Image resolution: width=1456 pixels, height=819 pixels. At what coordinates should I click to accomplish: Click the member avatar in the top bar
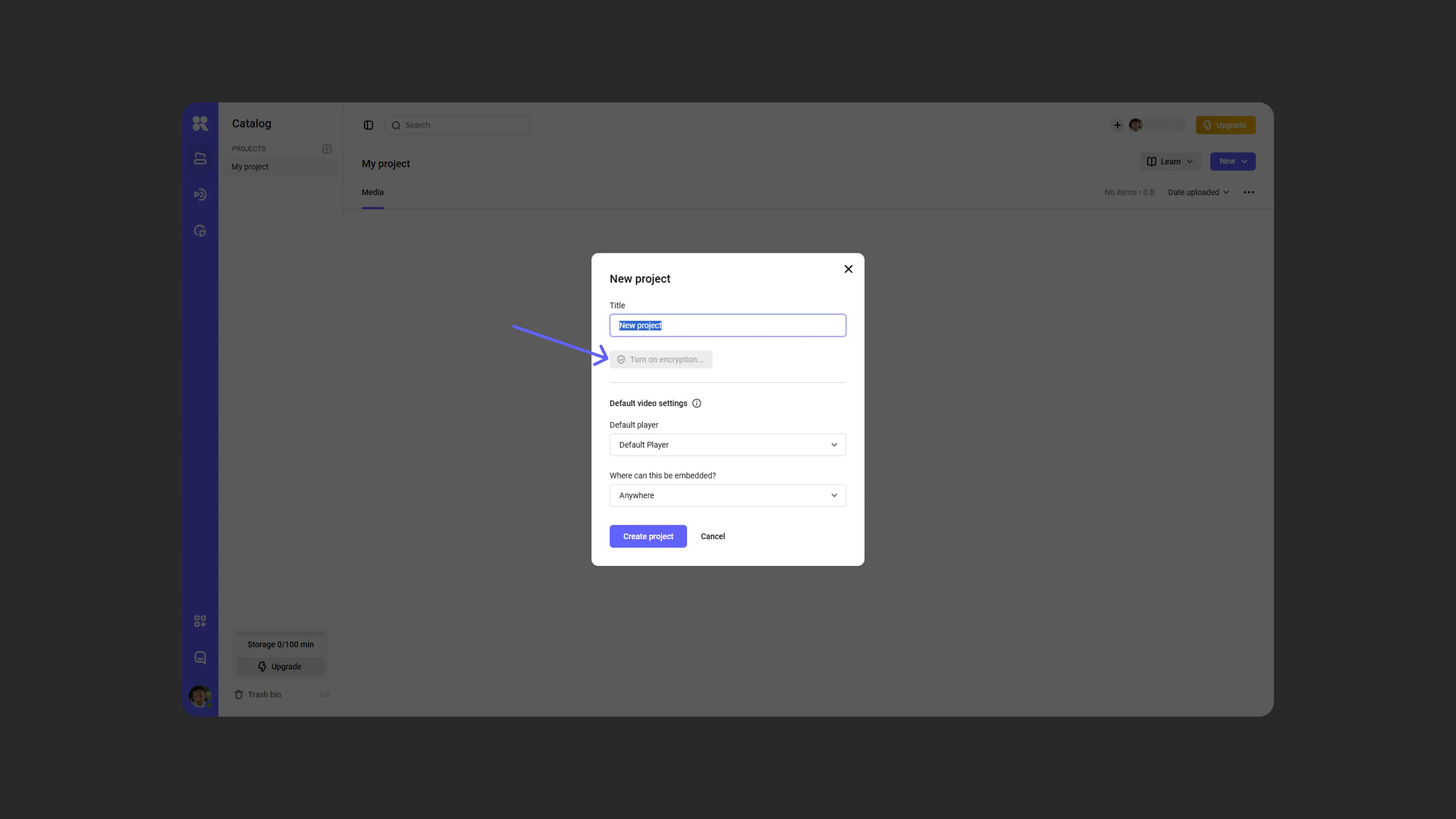tap(1136, 125)
